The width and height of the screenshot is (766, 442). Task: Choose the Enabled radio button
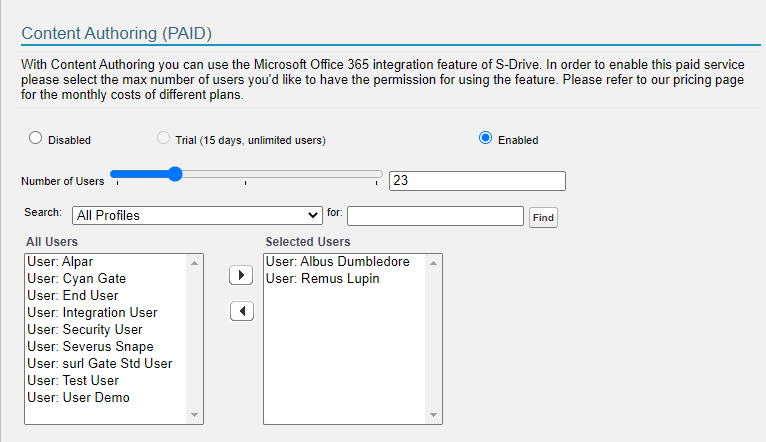[x=486, y=139]
